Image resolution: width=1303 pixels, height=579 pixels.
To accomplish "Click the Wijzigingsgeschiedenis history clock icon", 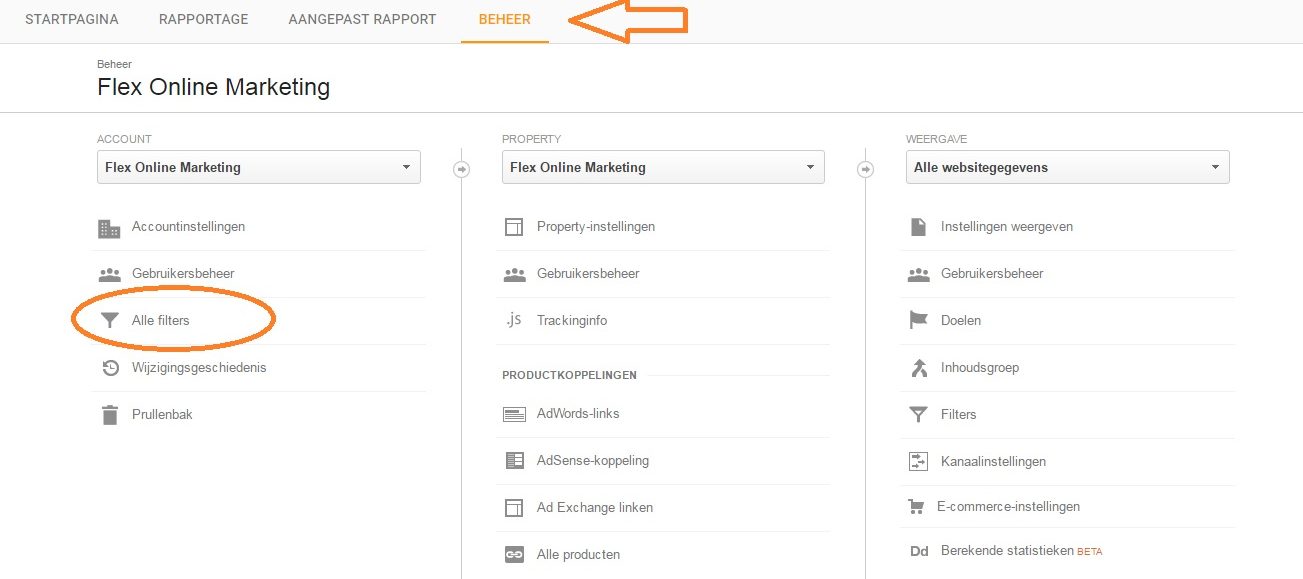I will click(110, 368).
